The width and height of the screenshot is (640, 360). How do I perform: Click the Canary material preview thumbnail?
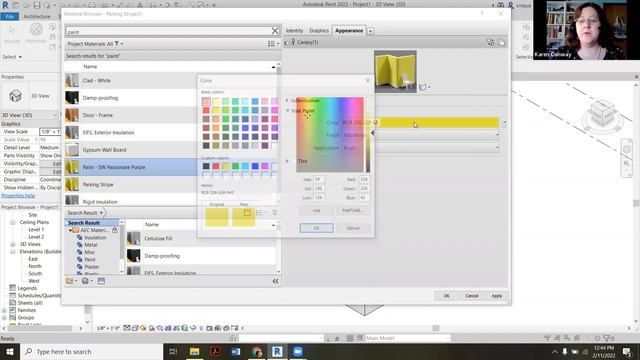[395, 71]
